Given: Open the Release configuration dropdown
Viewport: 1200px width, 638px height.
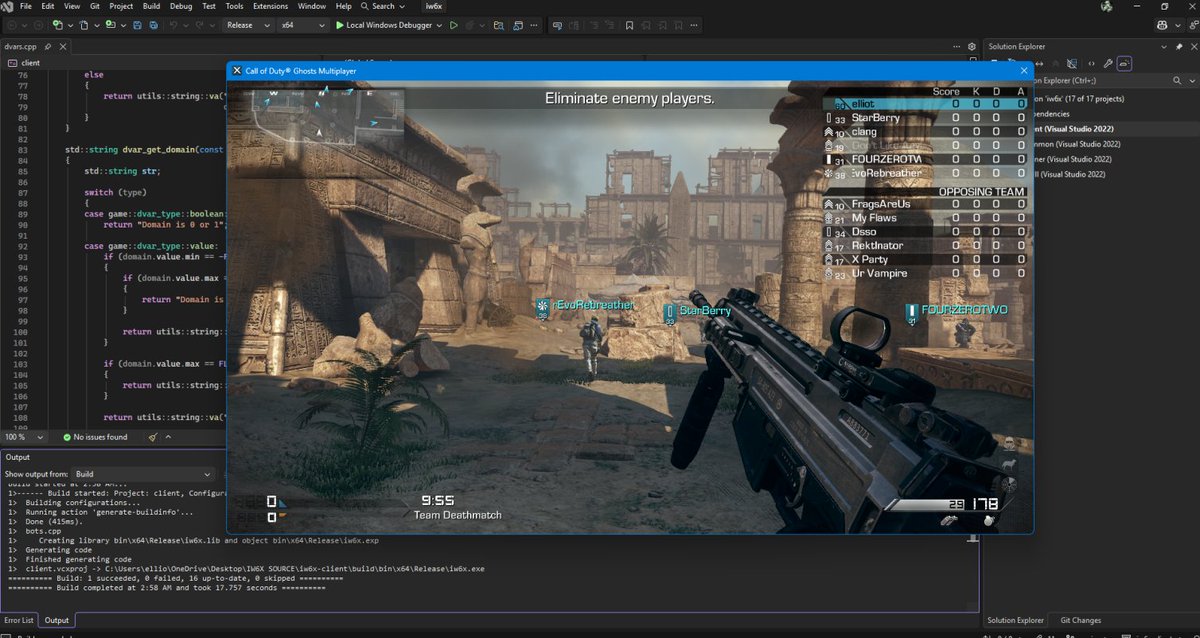Looking at the screenshot, I should 248,24.
